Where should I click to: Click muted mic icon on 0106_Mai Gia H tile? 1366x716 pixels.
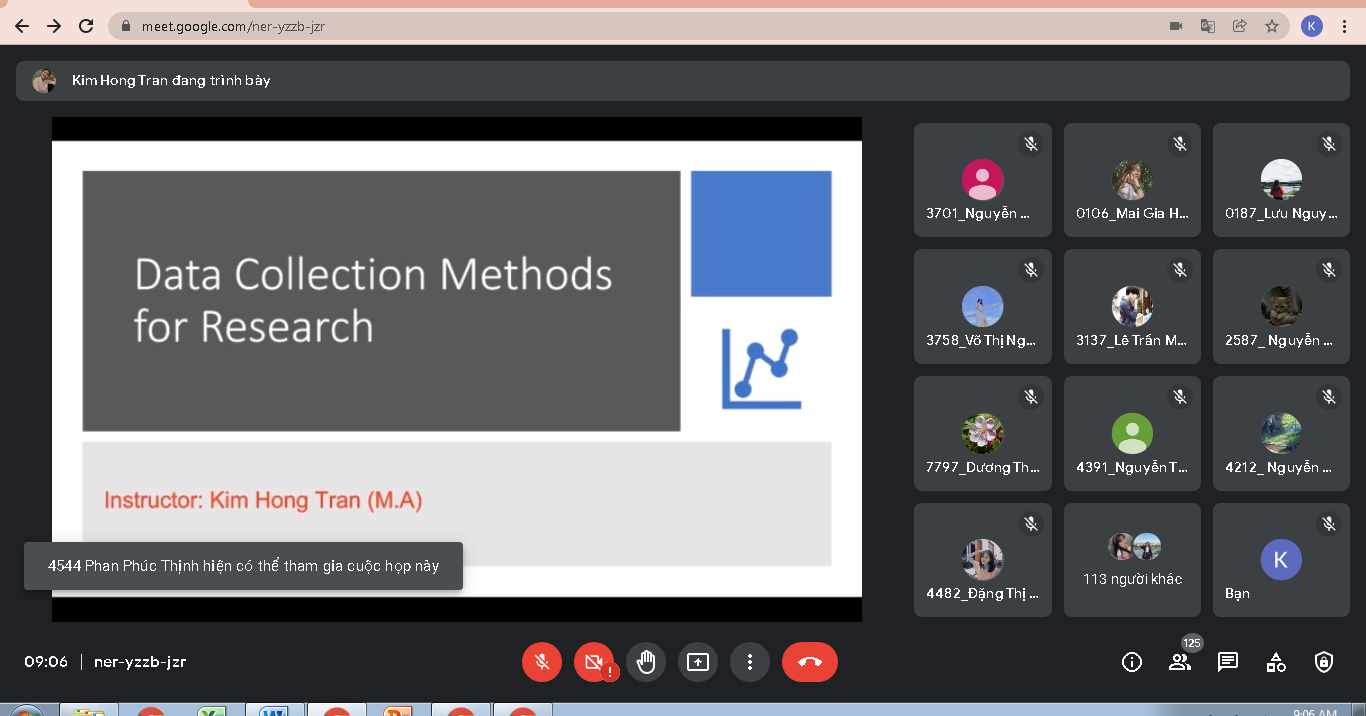click(x=1180, y=144)
